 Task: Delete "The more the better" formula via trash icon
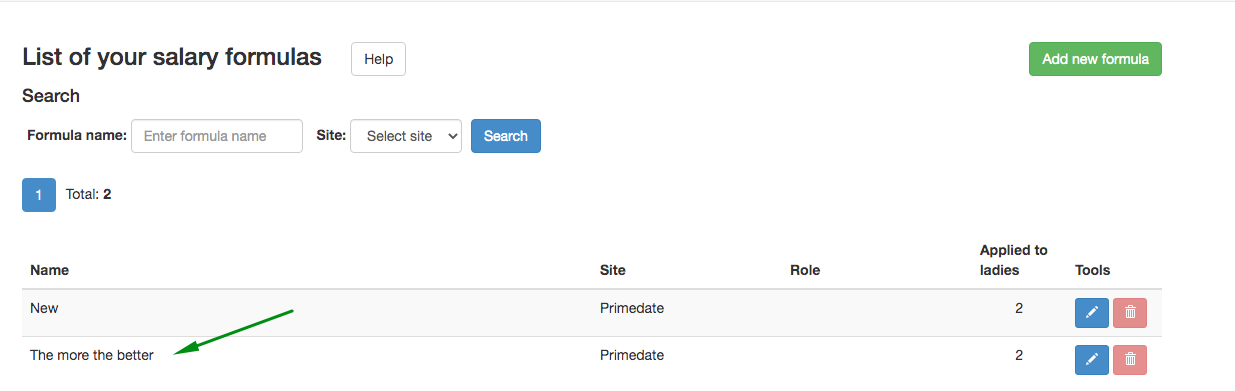1130,359
